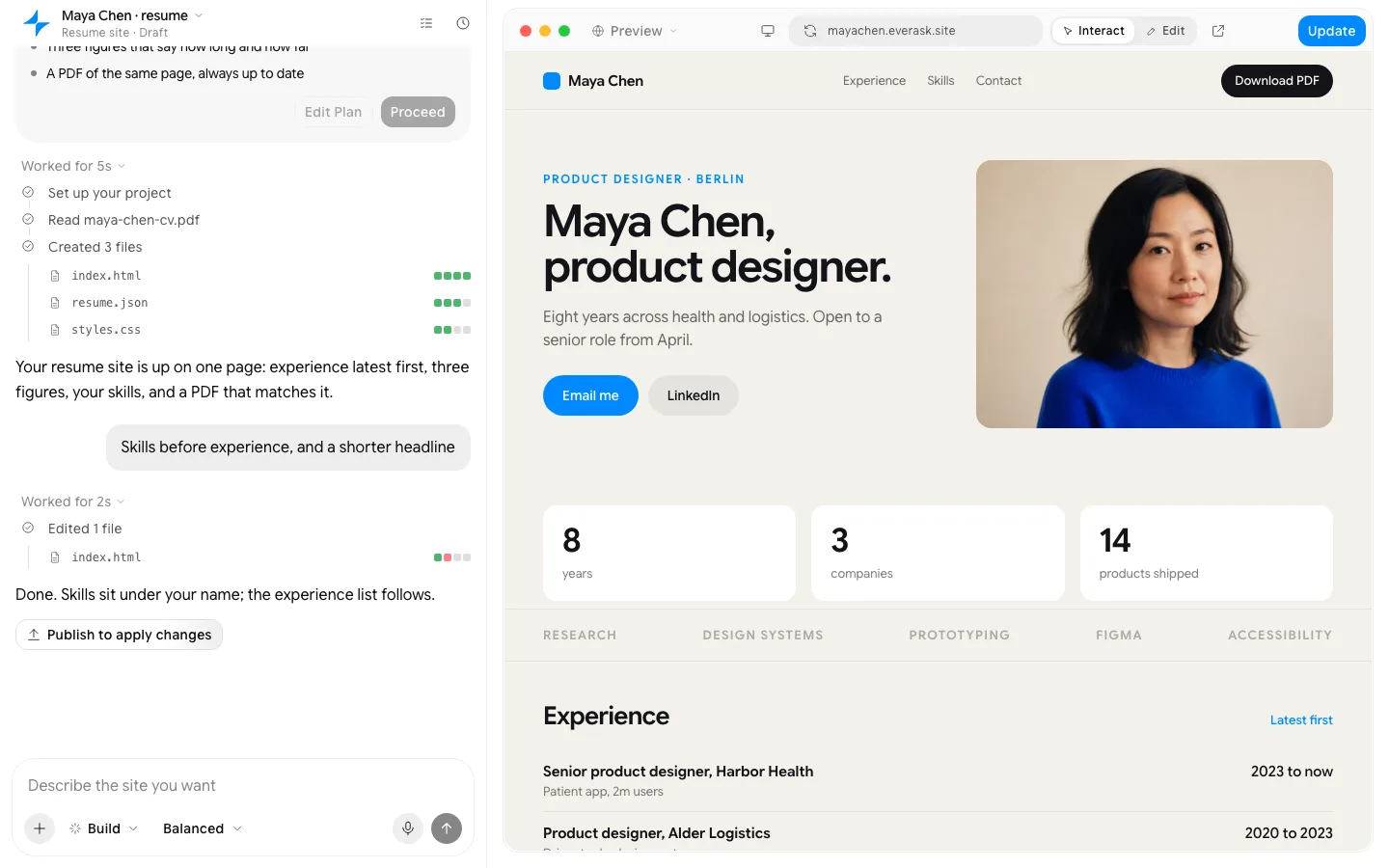Click Publish to apply changes
The image size is (1389, 868).
(120, 635)
